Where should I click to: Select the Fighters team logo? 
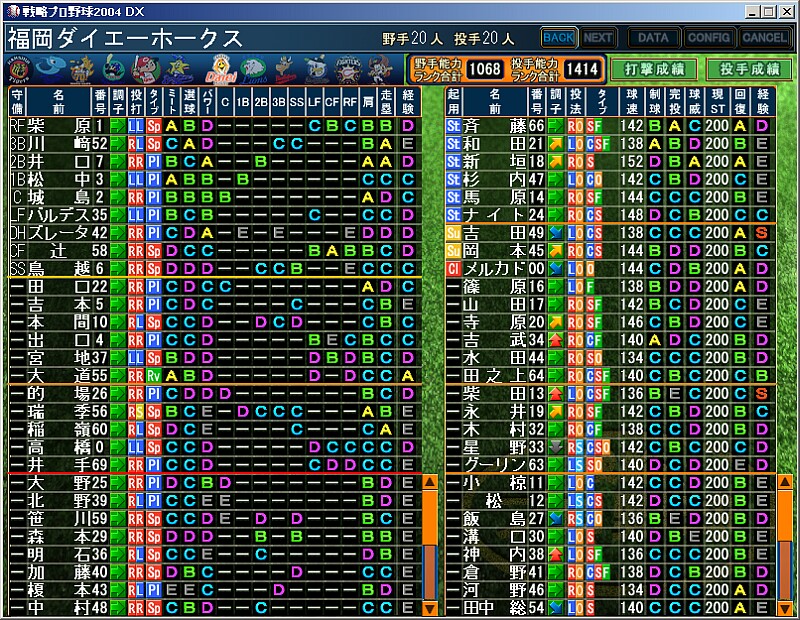(x=348, y=69)
